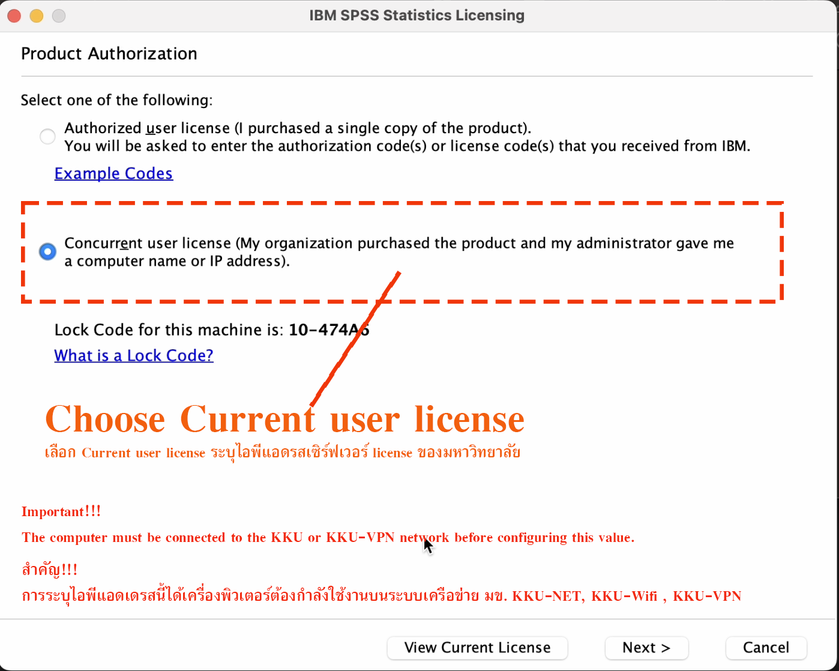Image resolution: width=839 pixels, height=671 pixels.
Task: Click the Next button
Action: 646,647
